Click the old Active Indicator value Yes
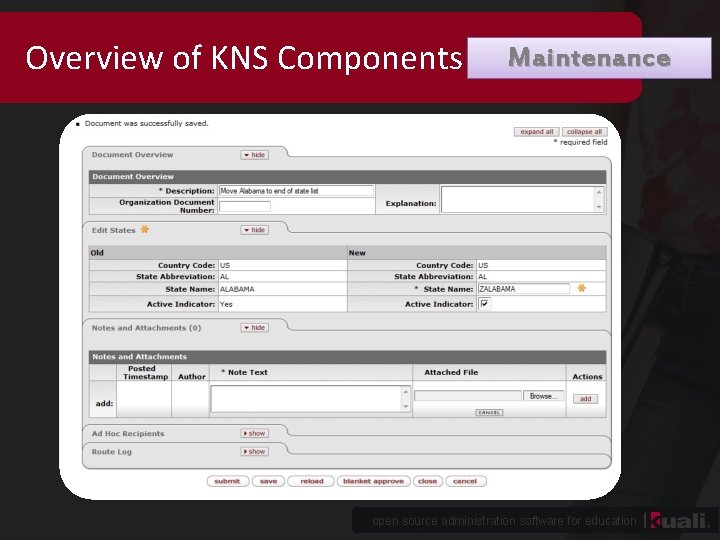The image size is (720, 540). (x=226, y=304)
